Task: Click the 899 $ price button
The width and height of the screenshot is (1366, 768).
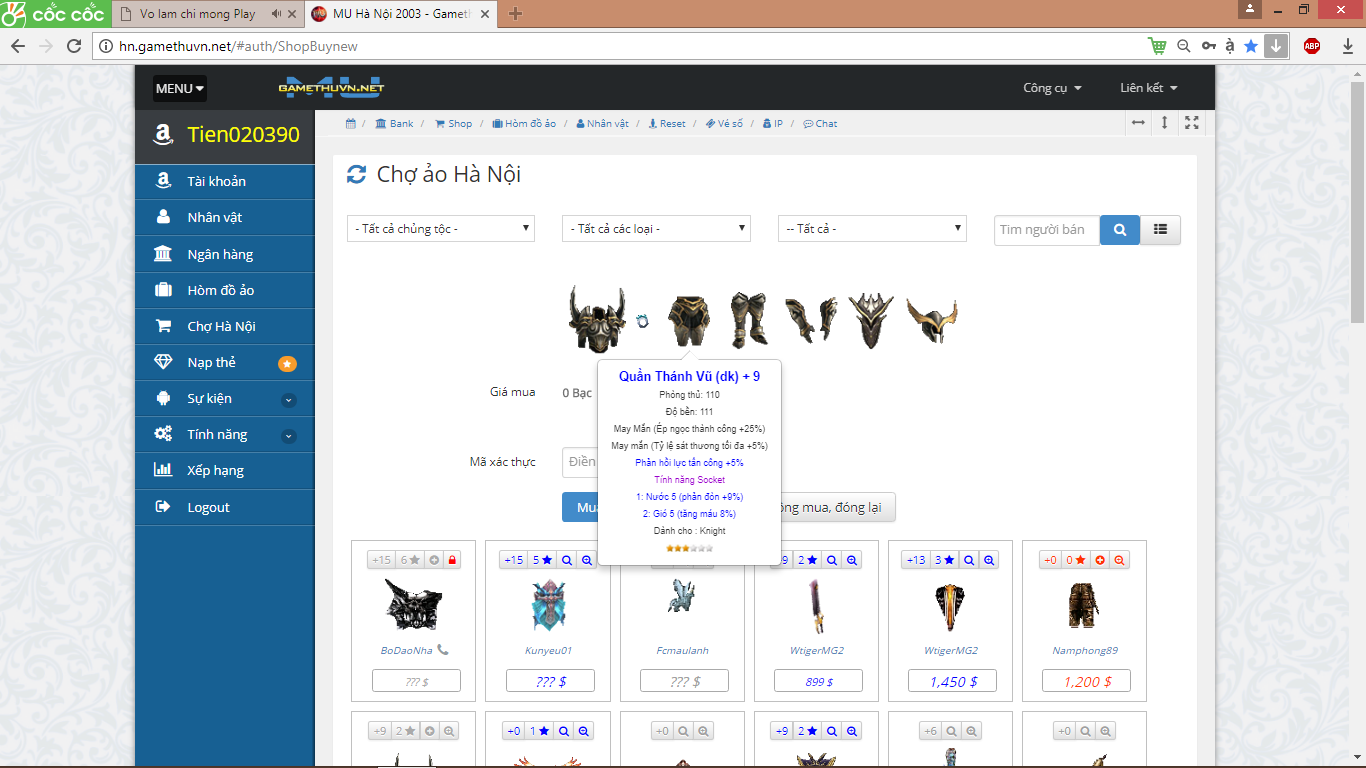Action: click(818, 681)
